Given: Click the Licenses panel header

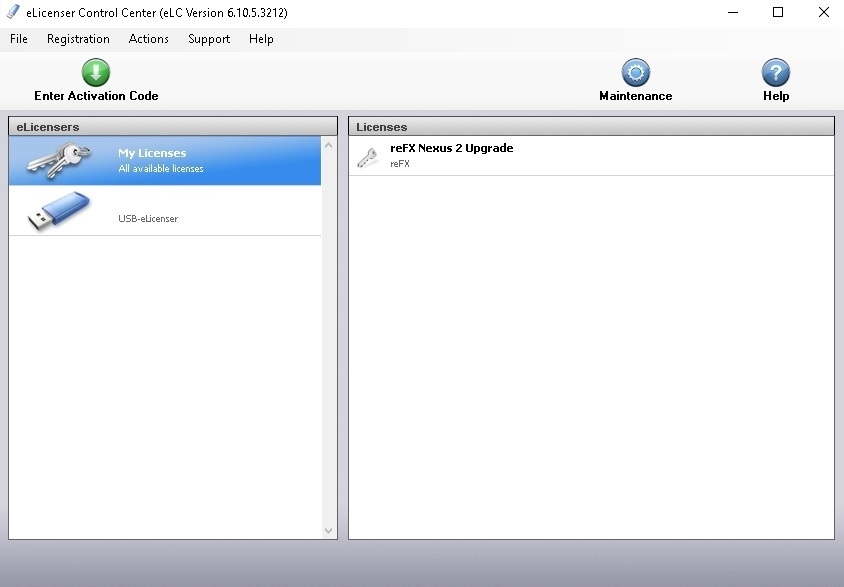Looking at the screenshot, I should [591, 127].
